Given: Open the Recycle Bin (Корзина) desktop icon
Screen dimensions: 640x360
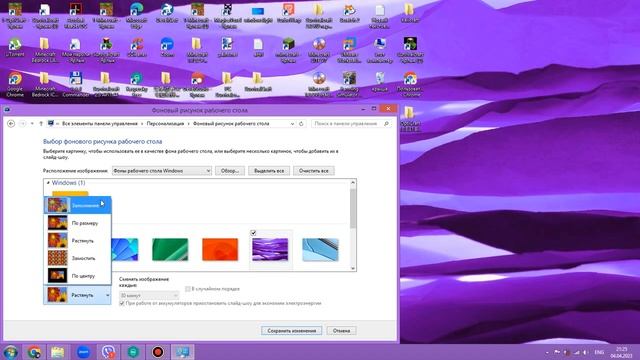Looking at the screenshot, I should [380, 82].
